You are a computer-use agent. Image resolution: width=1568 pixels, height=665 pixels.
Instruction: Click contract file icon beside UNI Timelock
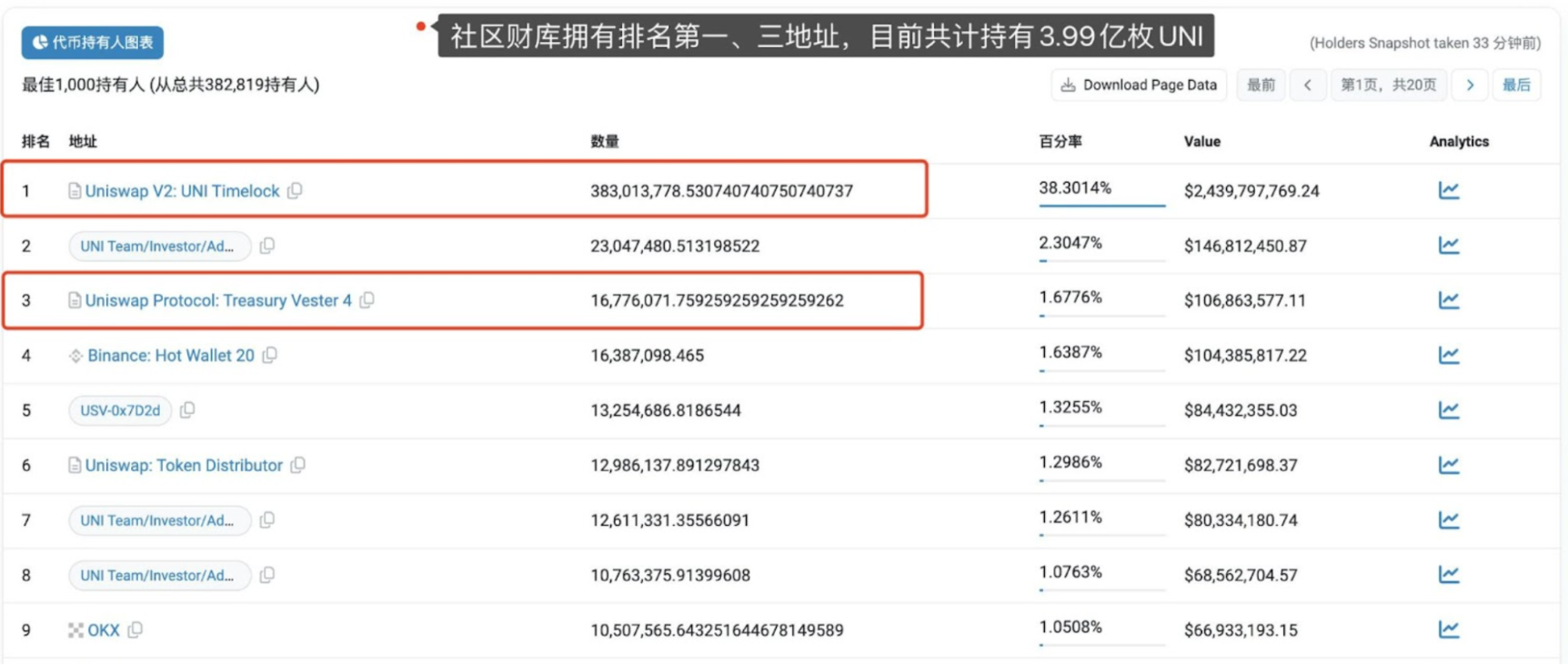75,191
